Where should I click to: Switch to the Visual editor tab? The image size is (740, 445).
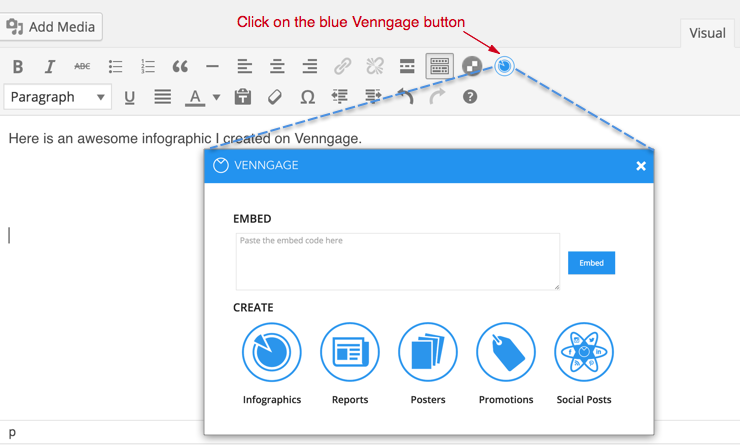(707, 33)
